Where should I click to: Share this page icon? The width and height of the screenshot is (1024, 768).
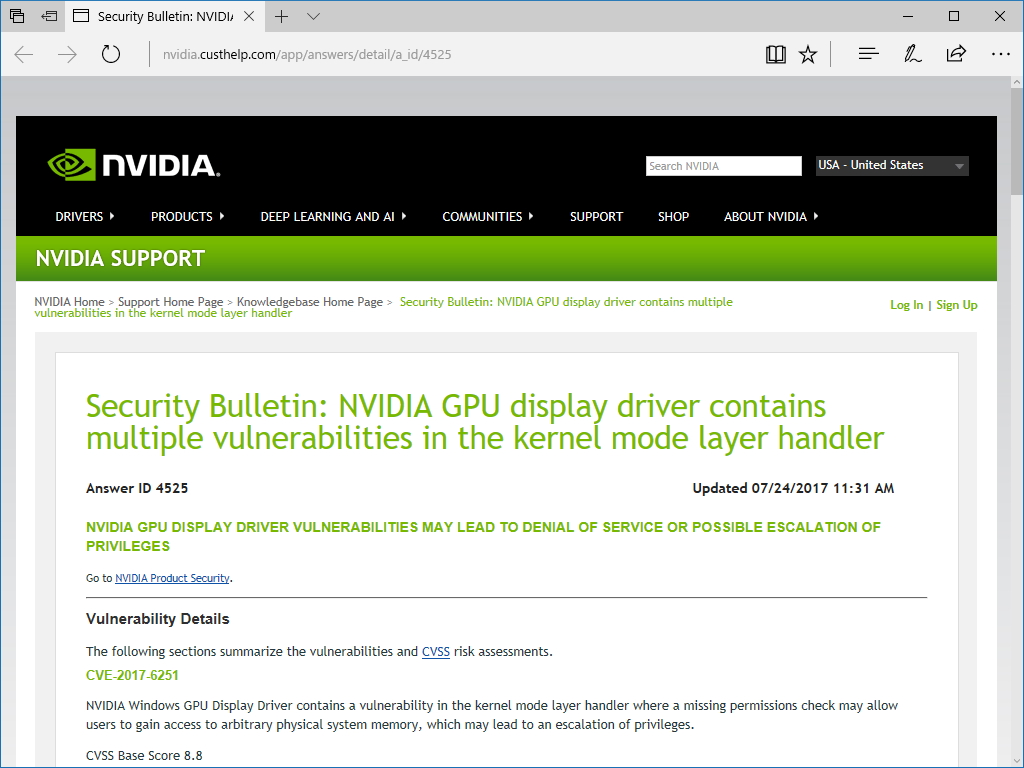click(x=956, y=54)
